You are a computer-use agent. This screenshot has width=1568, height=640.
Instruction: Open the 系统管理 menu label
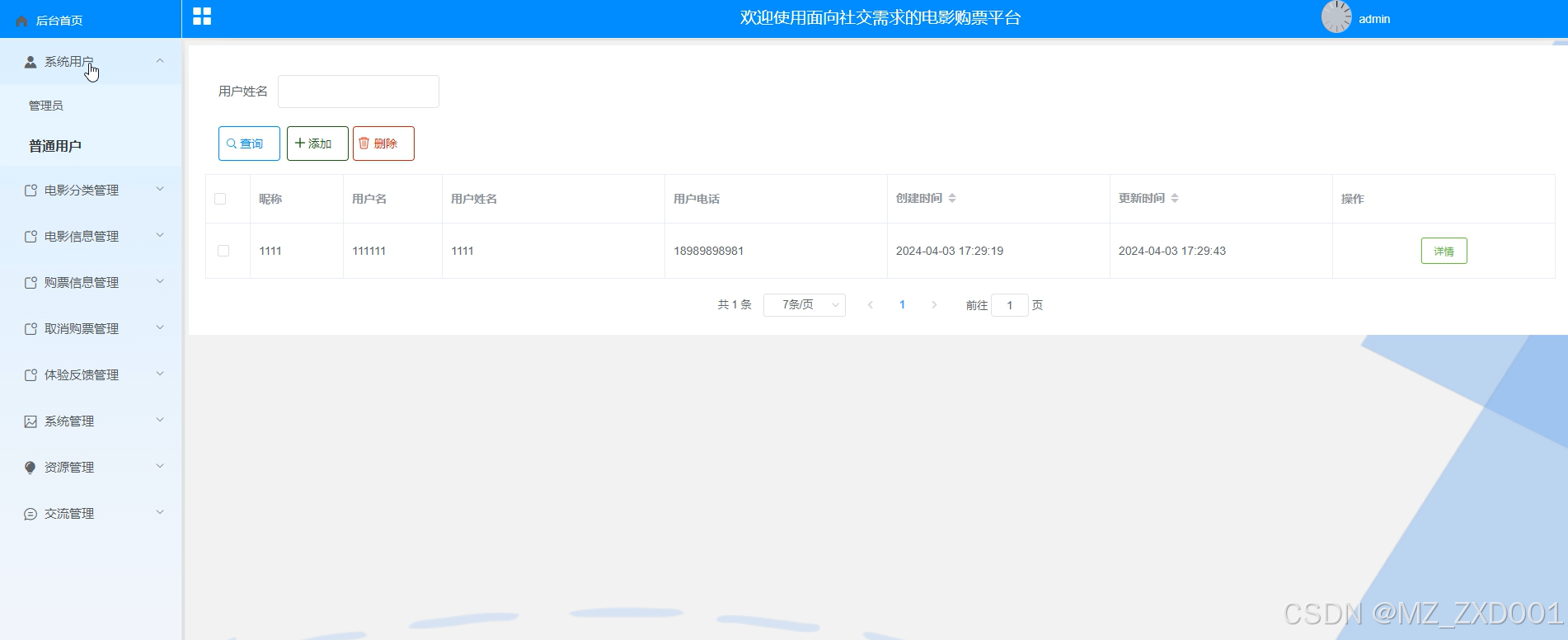pos(69,421)
